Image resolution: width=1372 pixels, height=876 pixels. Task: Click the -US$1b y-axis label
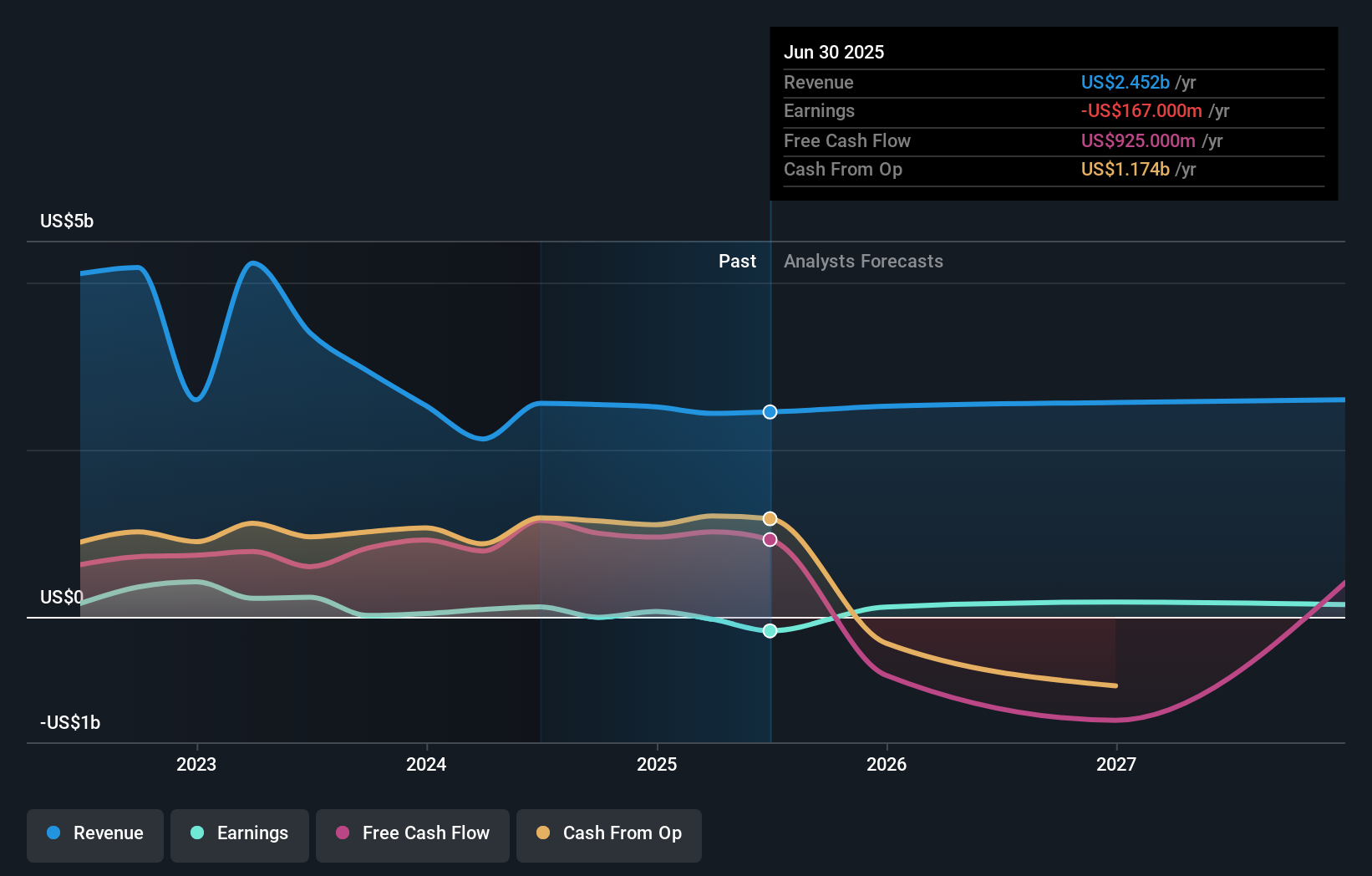70,722
